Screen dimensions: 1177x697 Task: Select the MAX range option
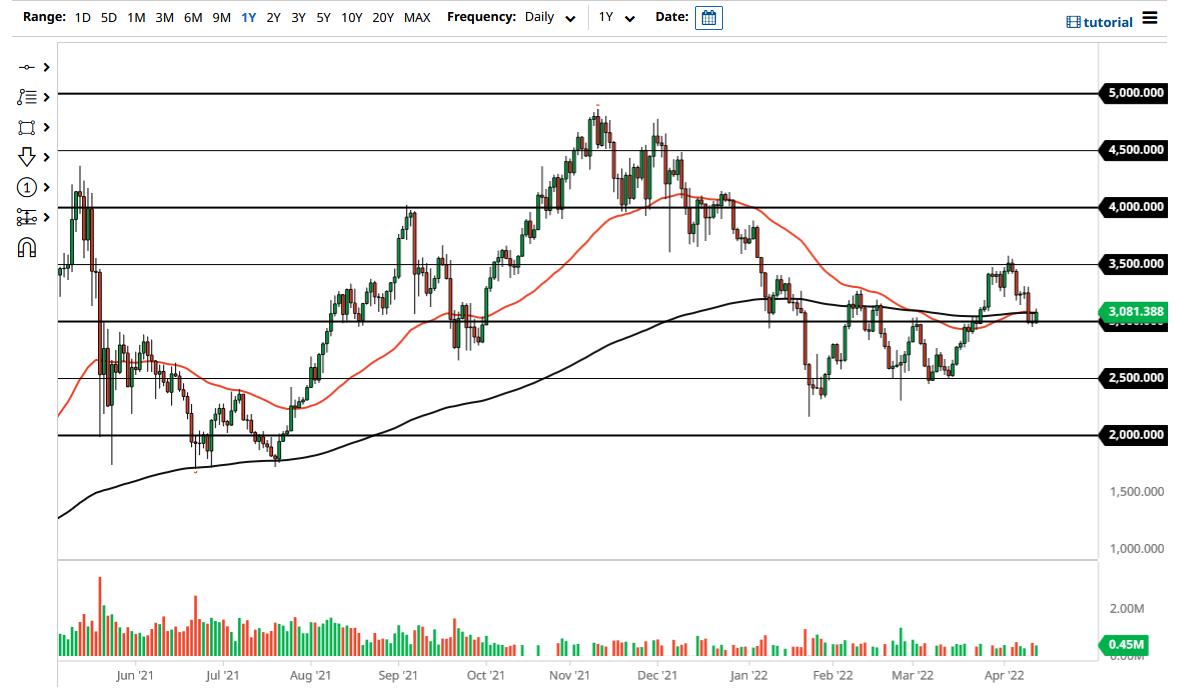coord(417,17)
